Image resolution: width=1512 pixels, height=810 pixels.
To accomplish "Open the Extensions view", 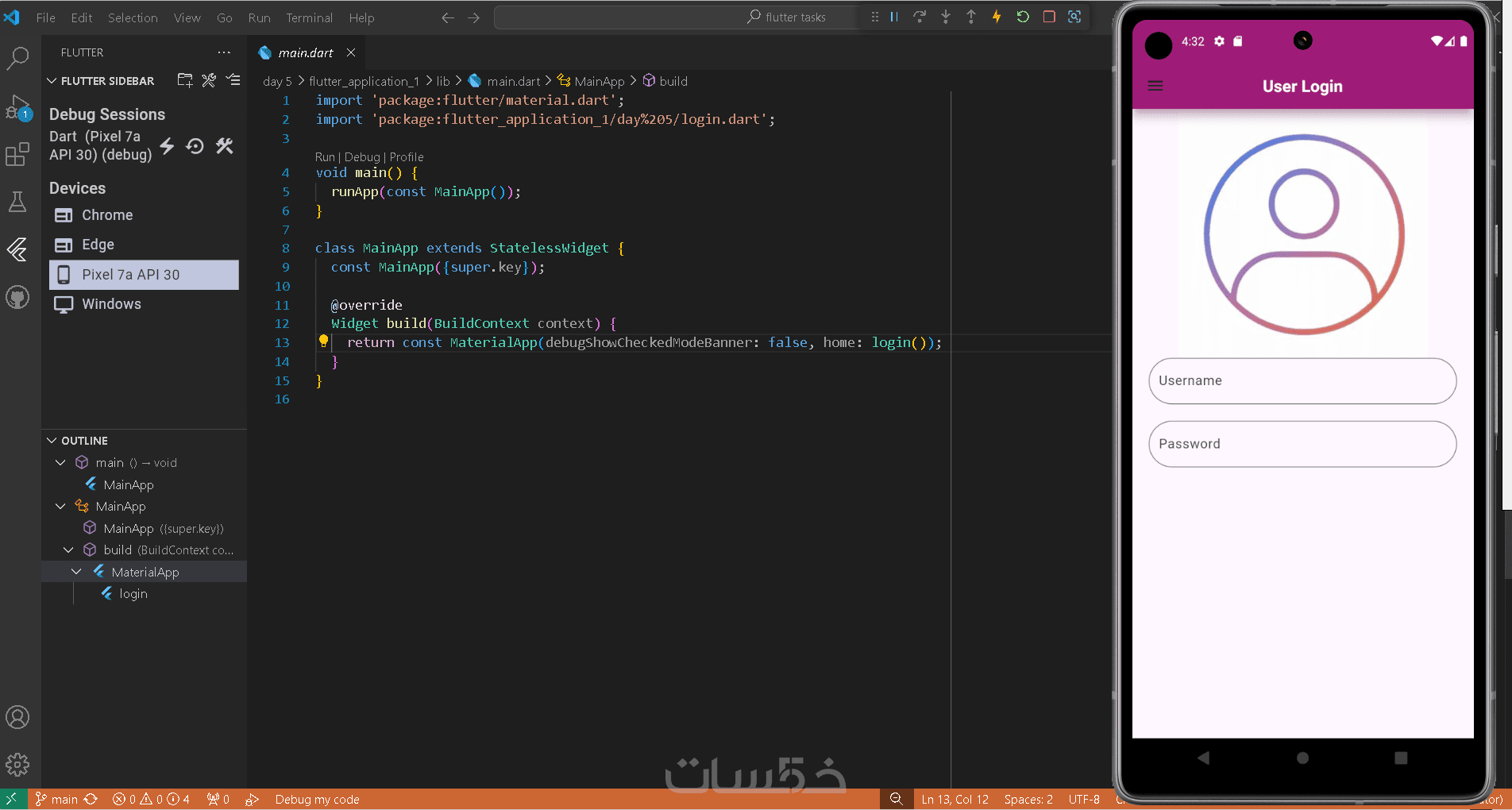I will [17, 154].
